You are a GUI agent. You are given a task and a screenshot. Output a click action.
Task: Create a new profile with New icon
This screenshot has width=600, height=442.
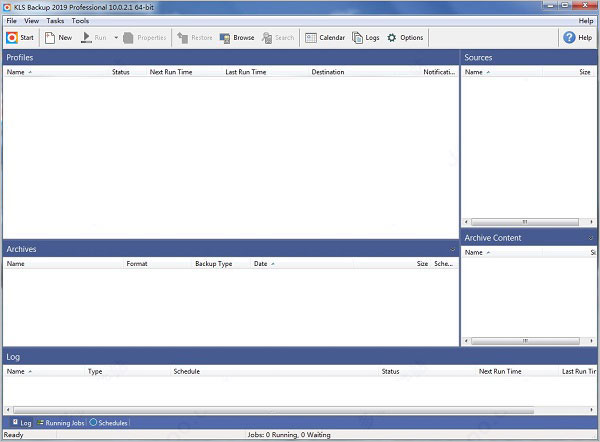pyautogui.click(x=50, y=38)
